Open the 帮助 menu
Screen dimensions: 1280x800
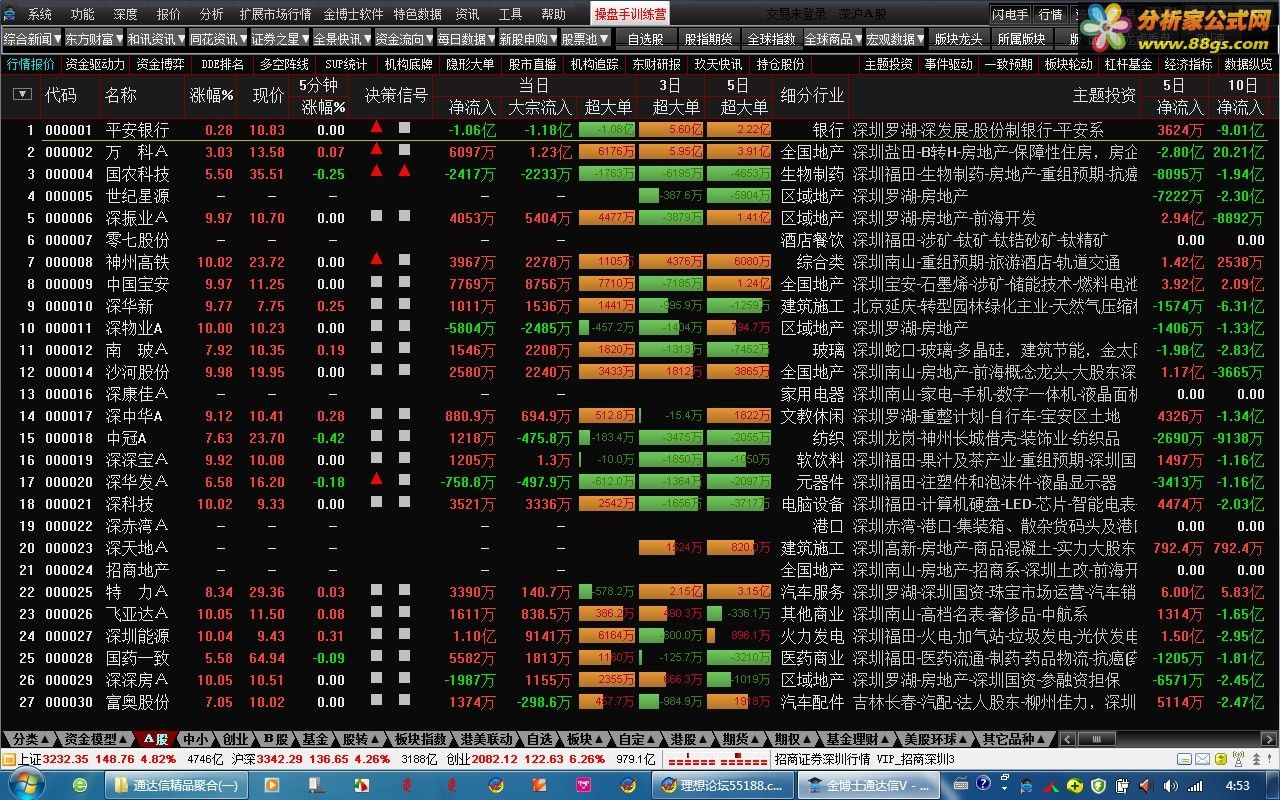(553, 14)
